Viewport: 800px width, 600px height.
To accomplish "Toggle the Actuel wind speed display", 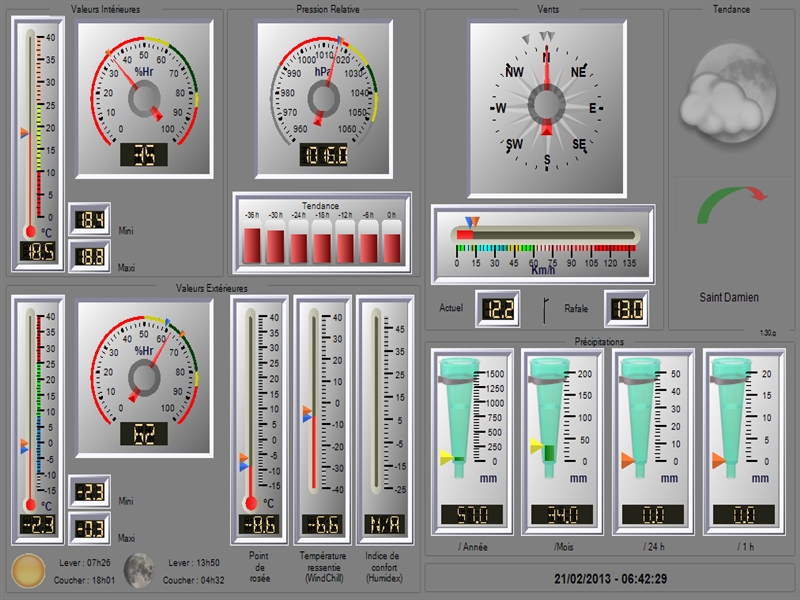I will 497,308.
